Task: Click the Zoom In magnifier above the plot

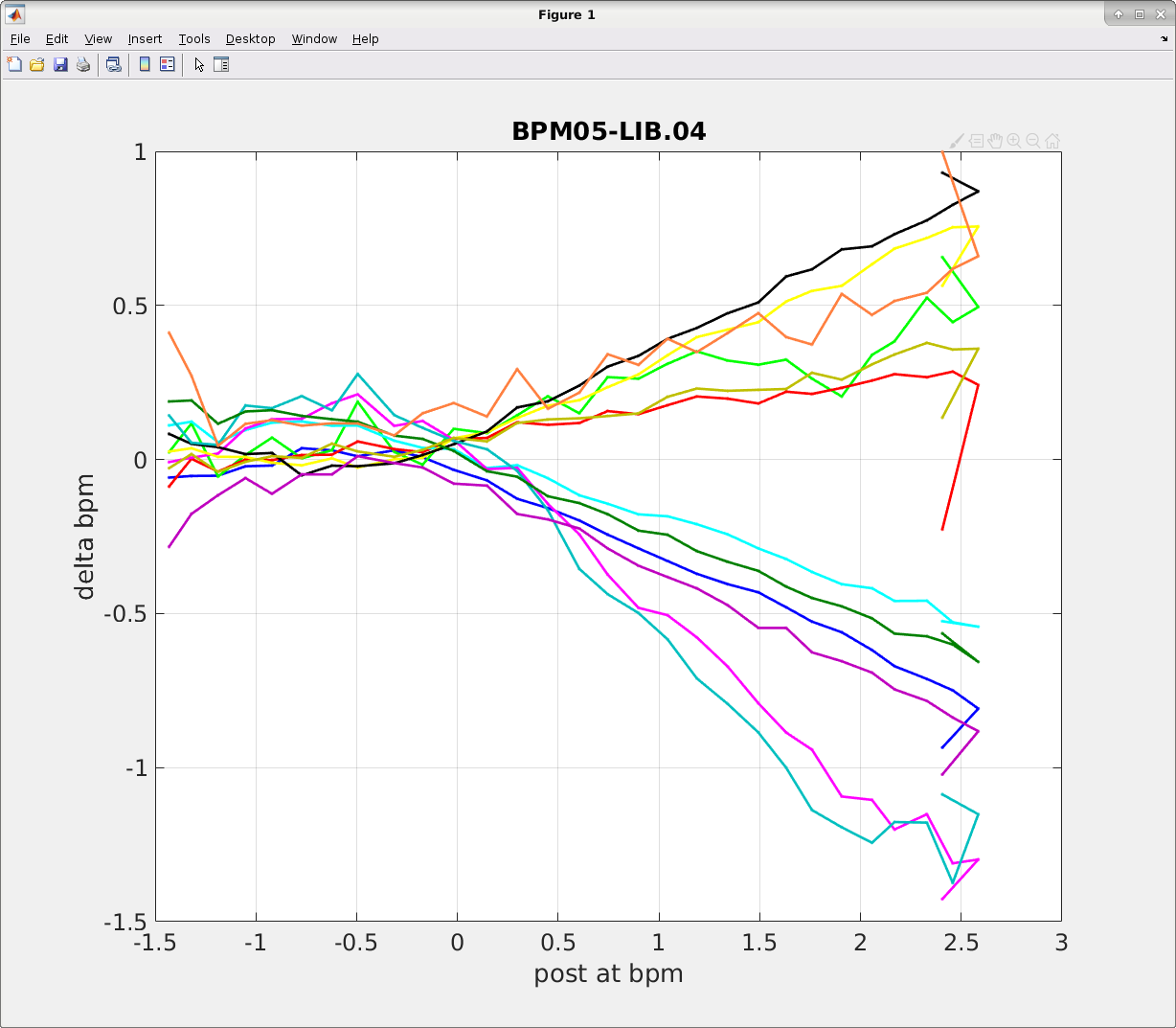Action: click(1014, 141)
